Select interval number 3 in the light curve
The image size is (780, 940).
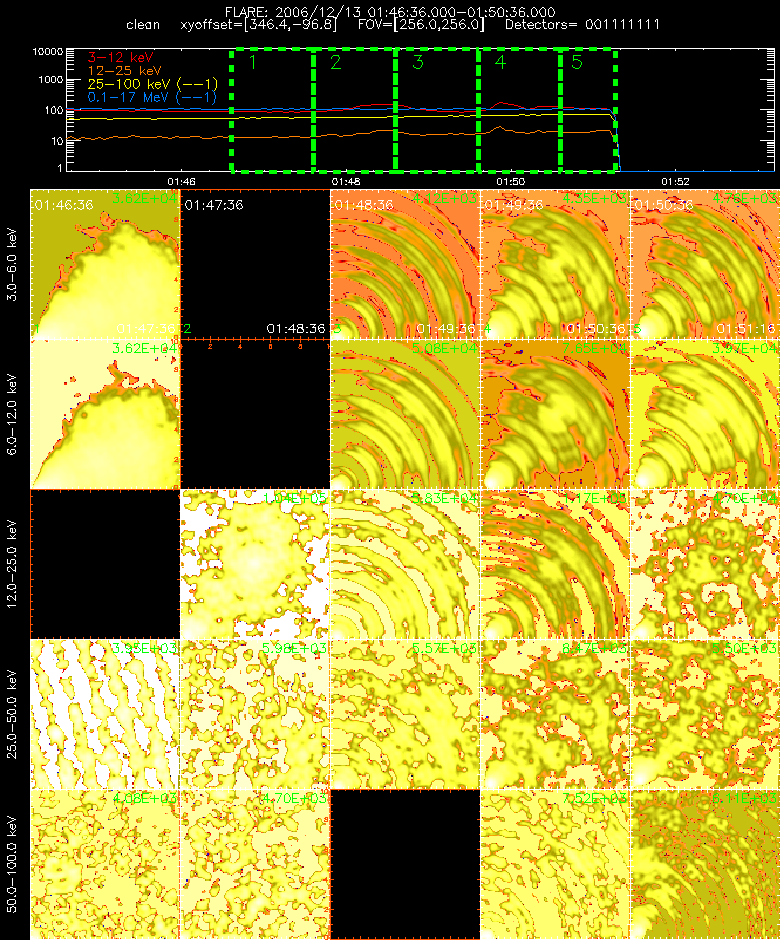point(436,111)
